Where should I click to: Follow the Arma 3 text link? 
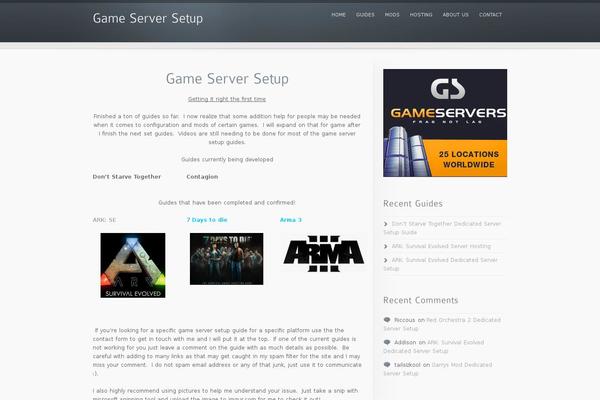coord(291,220)
